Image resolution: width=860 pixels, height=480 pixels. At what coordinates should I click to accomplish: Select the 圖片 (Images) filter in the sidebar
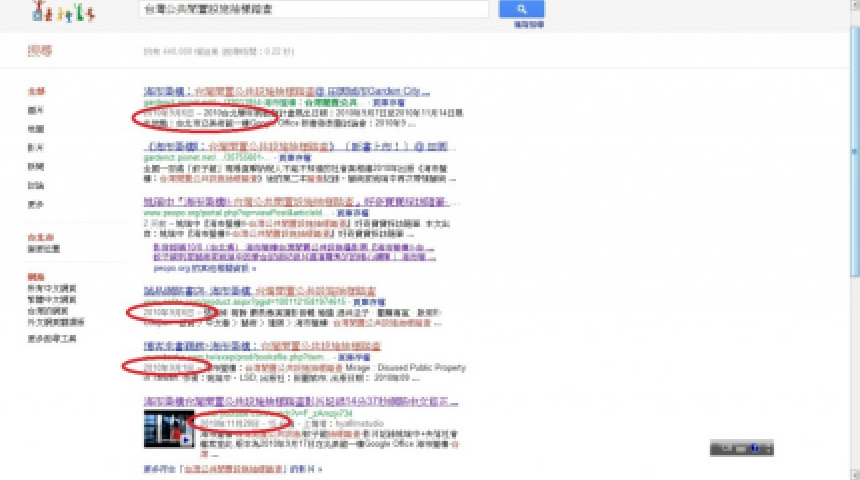click(x=36, y=110)
